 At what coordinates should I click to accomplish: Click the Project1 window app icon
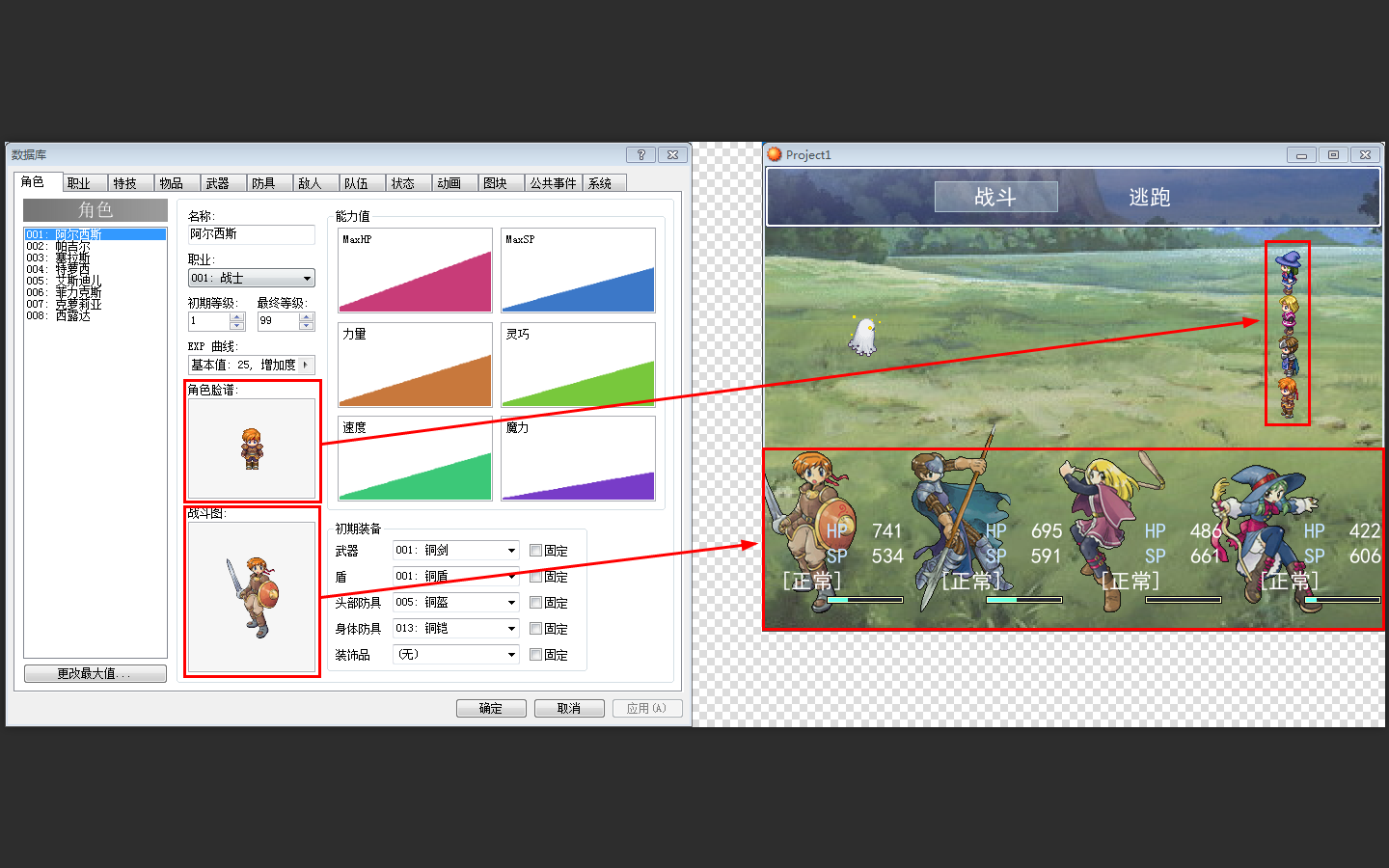coord(774,154)
